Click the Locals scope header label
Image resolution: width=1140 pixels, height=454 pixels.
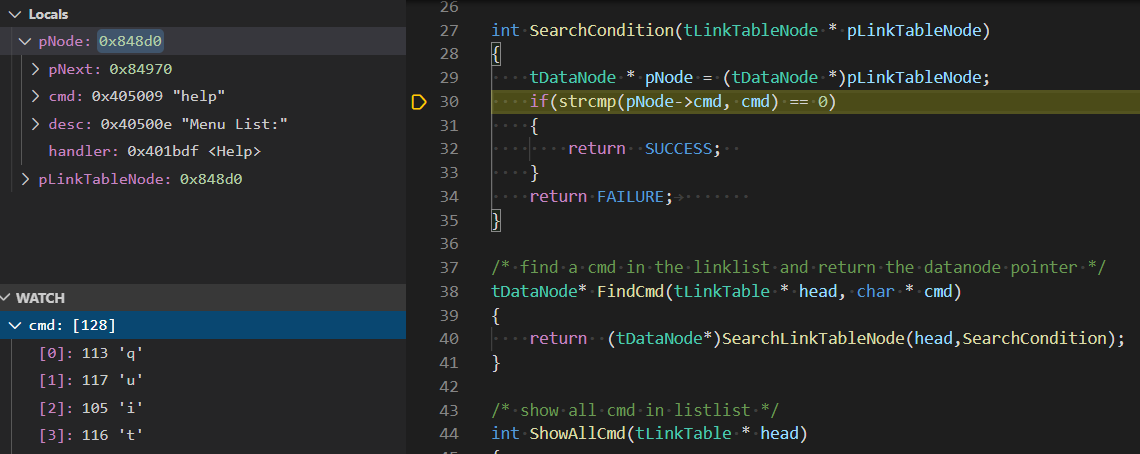point(48,14)
